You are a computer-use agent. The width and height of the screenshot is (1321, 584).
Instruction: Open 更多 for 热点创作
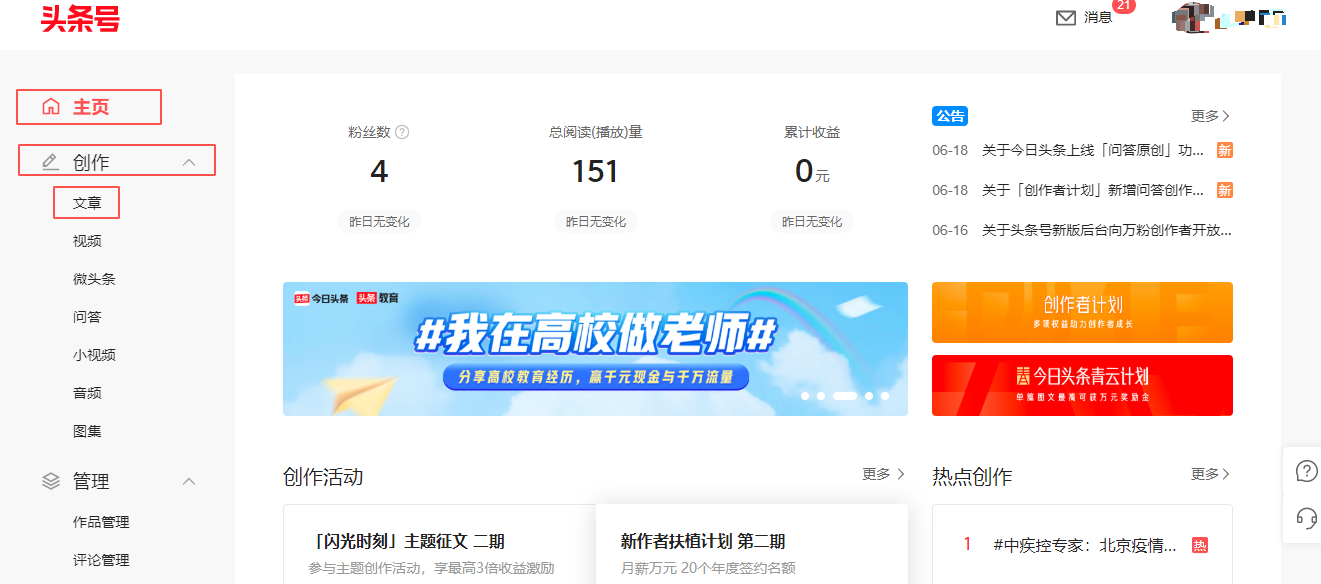(x=1210, y=474)
